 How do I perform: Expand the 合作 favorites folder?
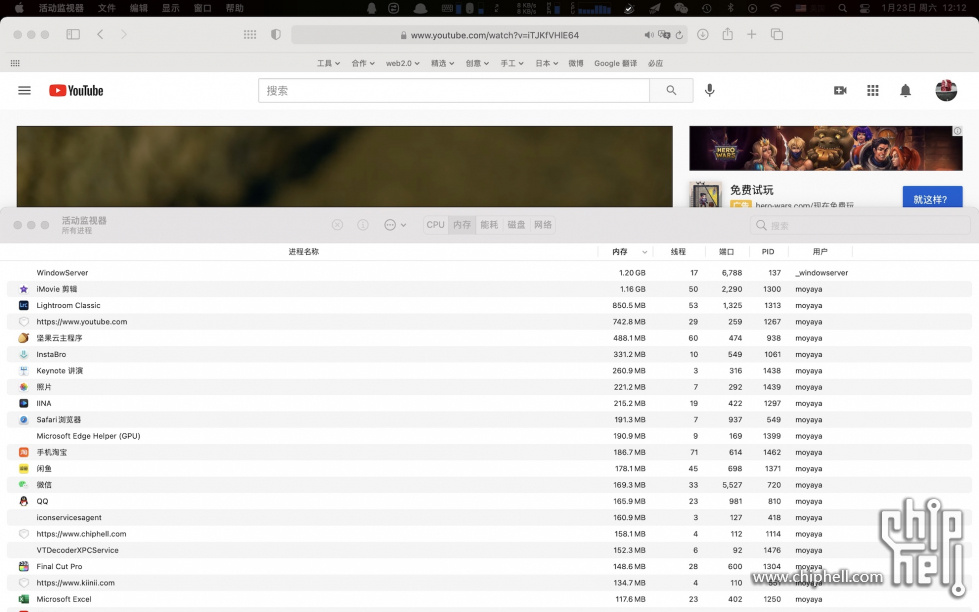363,63
